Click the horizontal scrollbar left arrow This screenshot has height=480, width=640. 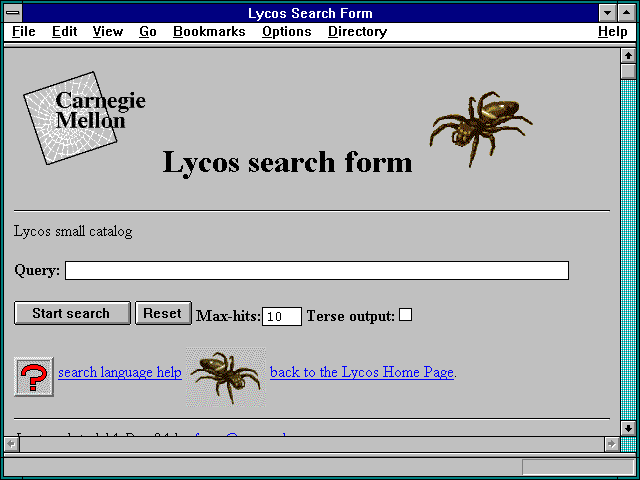[11, 444]
